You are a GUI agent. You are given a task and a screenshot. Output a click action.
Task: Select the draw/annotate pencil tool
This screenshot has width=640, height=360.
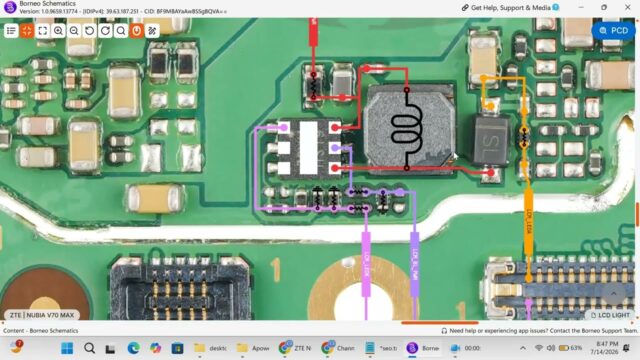(x=152, y=31)
